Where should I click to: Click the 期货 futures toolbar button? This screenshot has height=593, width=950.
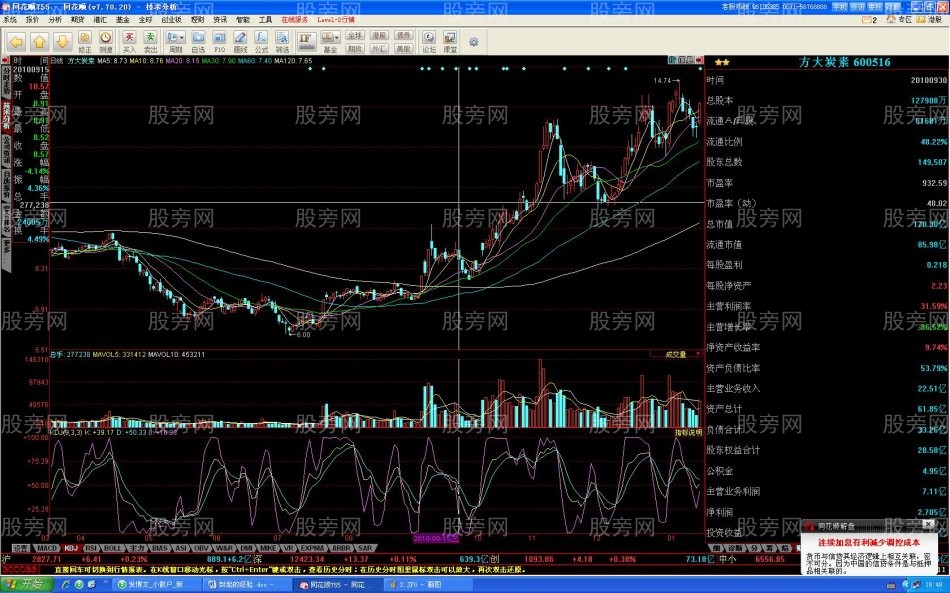point(356,48)
